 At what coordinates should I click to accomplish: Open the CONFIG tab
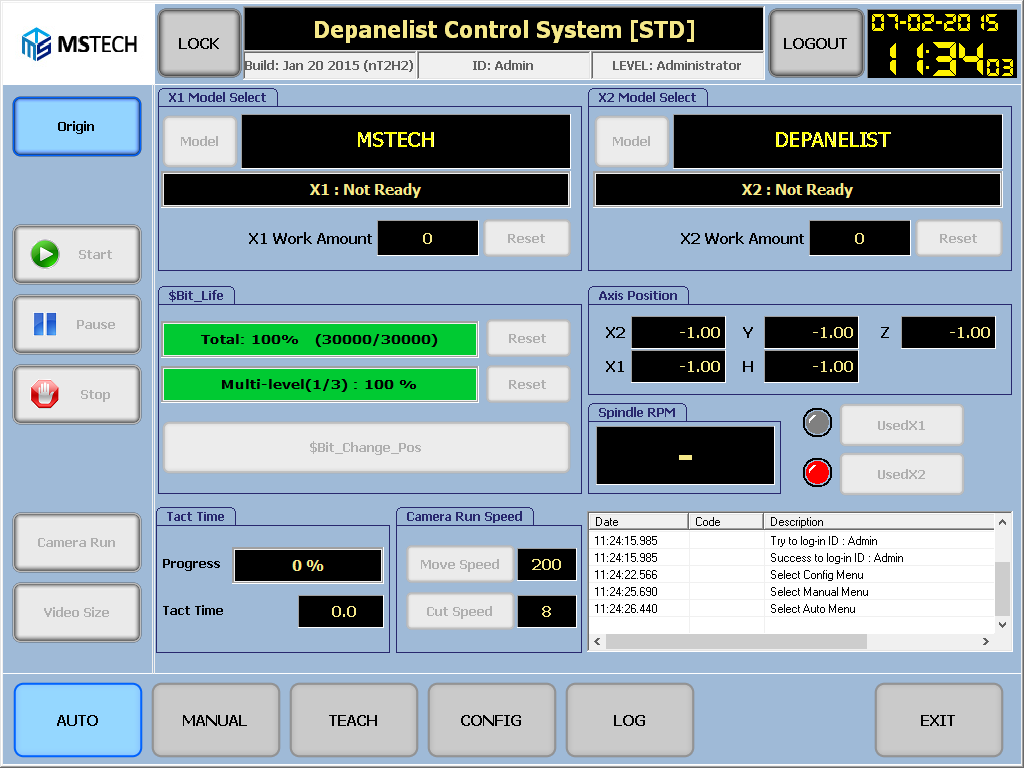coord(491,720)
